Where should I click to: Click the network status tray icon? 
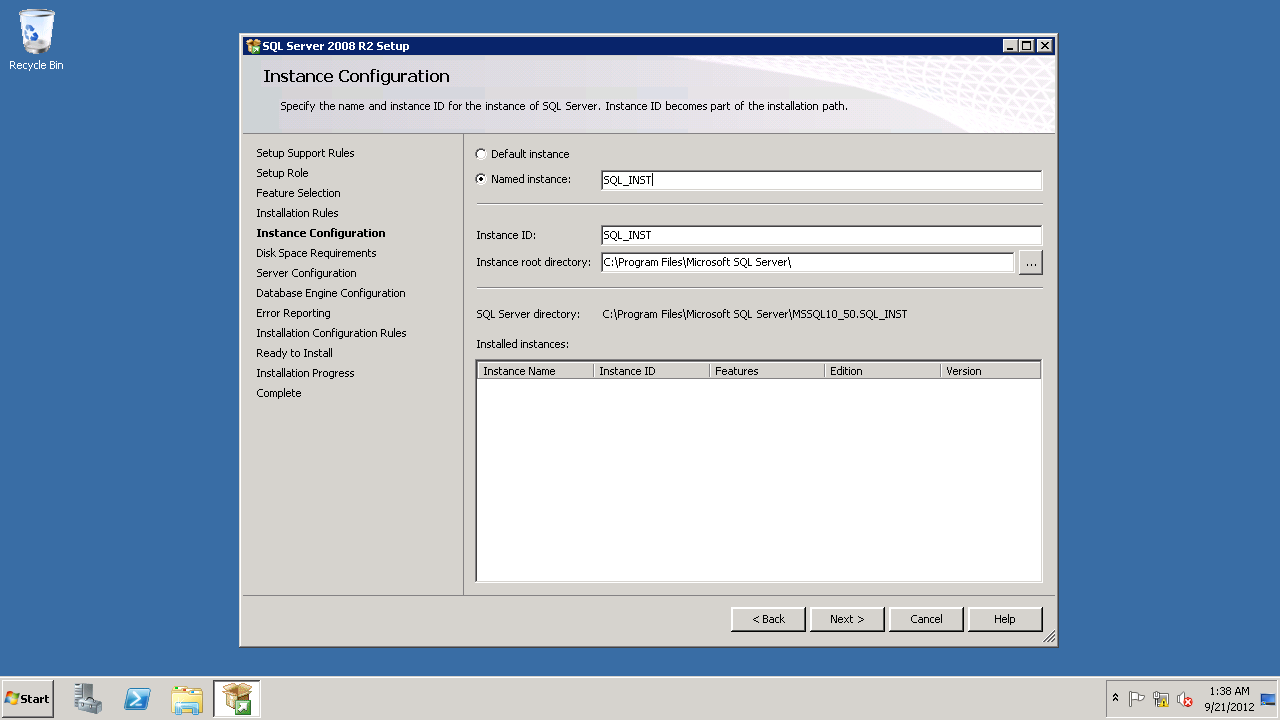click(1161, 699)
